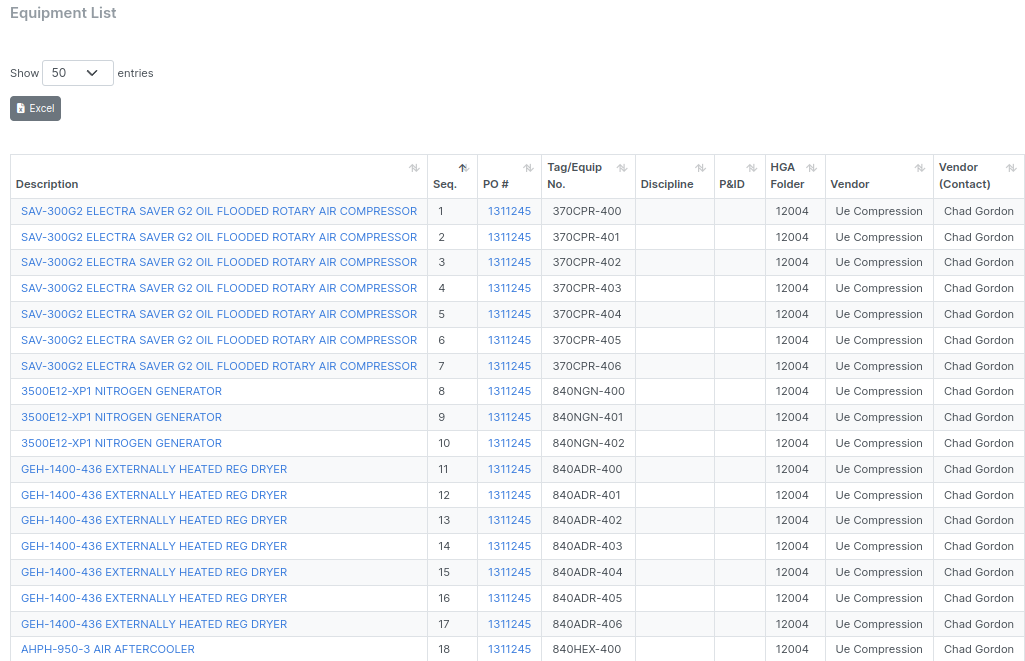Select tag cell 840NGN-402
This screenshot has height=661, width=1025.
tap(588, 443)
